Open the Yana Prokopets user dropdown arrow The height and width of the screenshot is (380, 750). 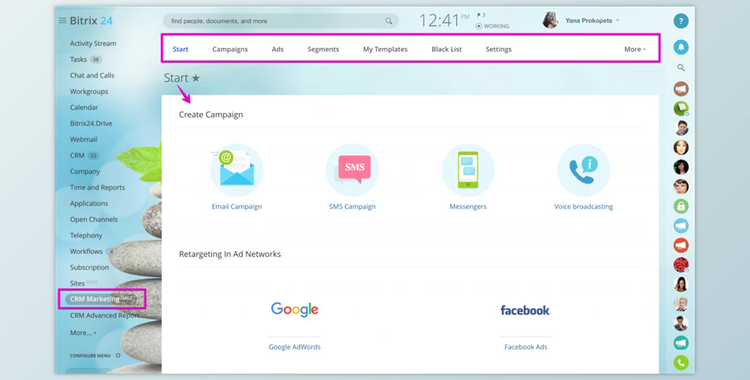(x=618, y=21)
